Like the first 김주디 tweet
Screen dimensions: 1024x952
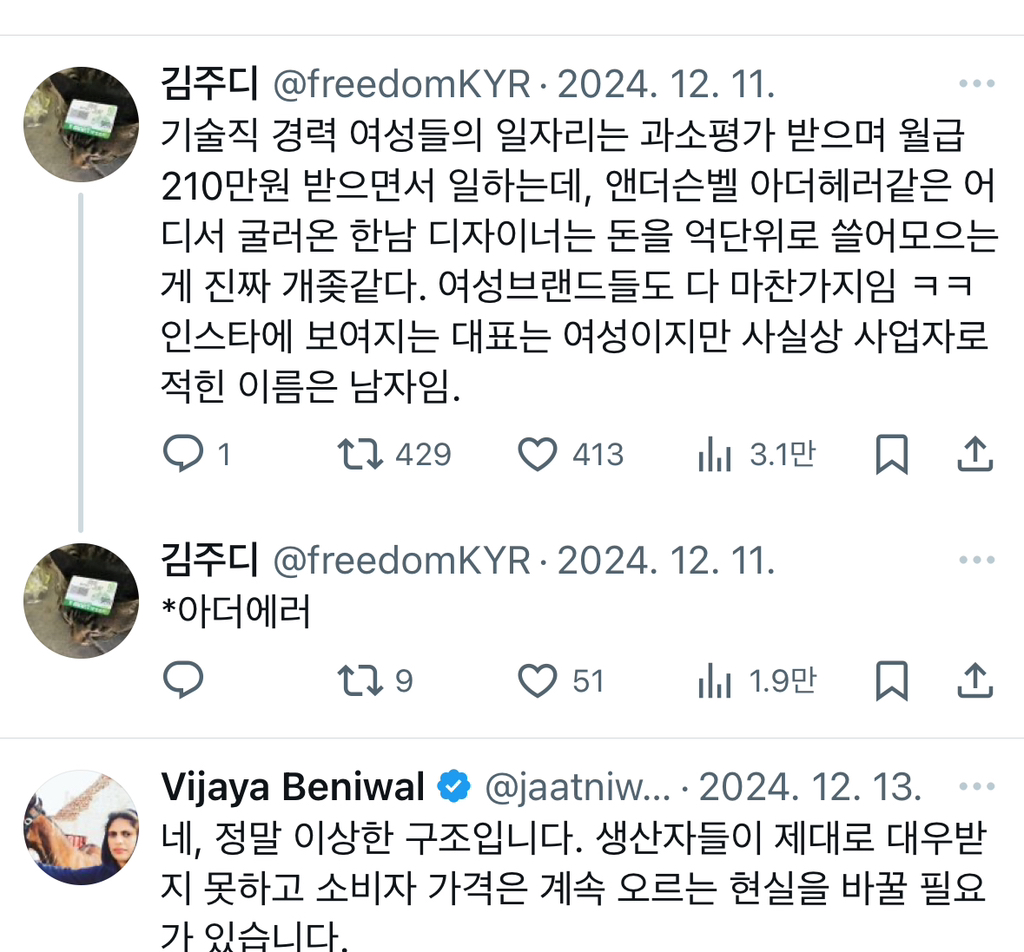tap(537, 454)
